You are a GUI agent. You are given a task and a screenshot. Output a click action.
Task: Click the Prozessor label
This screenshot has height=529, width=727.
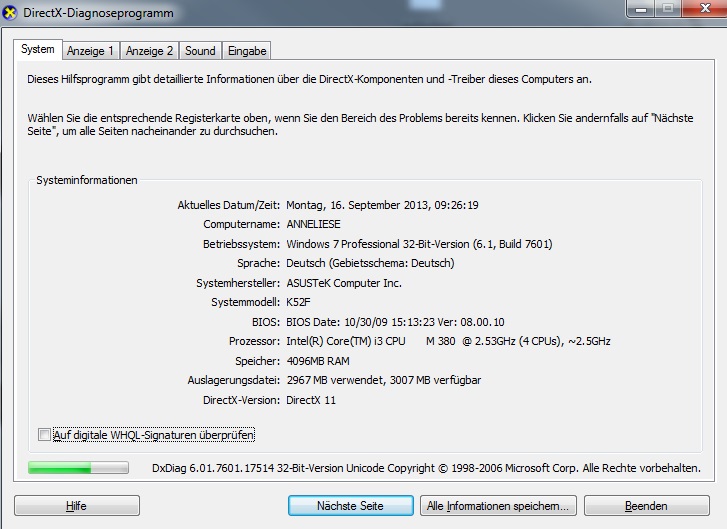(x=255, y=341)
